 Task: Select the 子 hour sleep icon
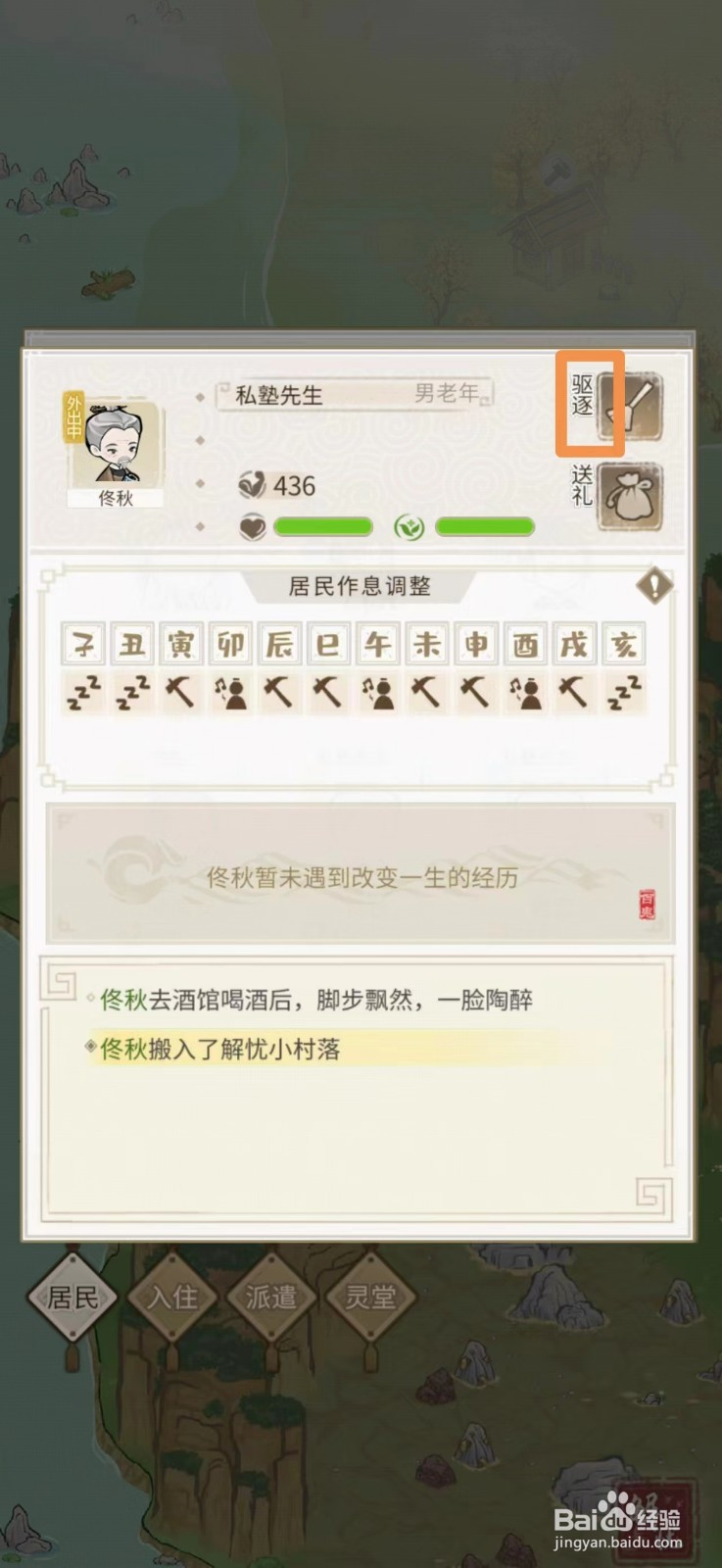[82, 694]
